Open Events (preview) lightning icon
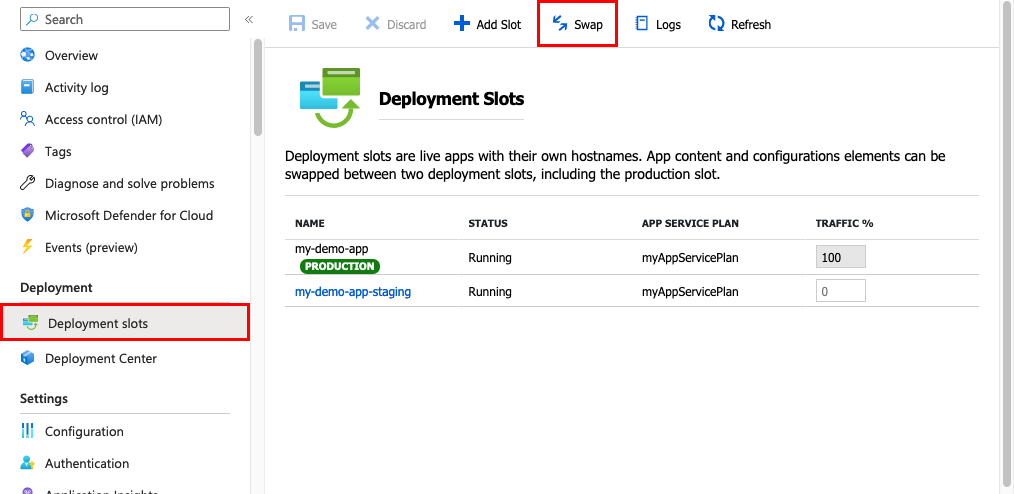Screen dimensions: 1014x494 click(28, 246)
